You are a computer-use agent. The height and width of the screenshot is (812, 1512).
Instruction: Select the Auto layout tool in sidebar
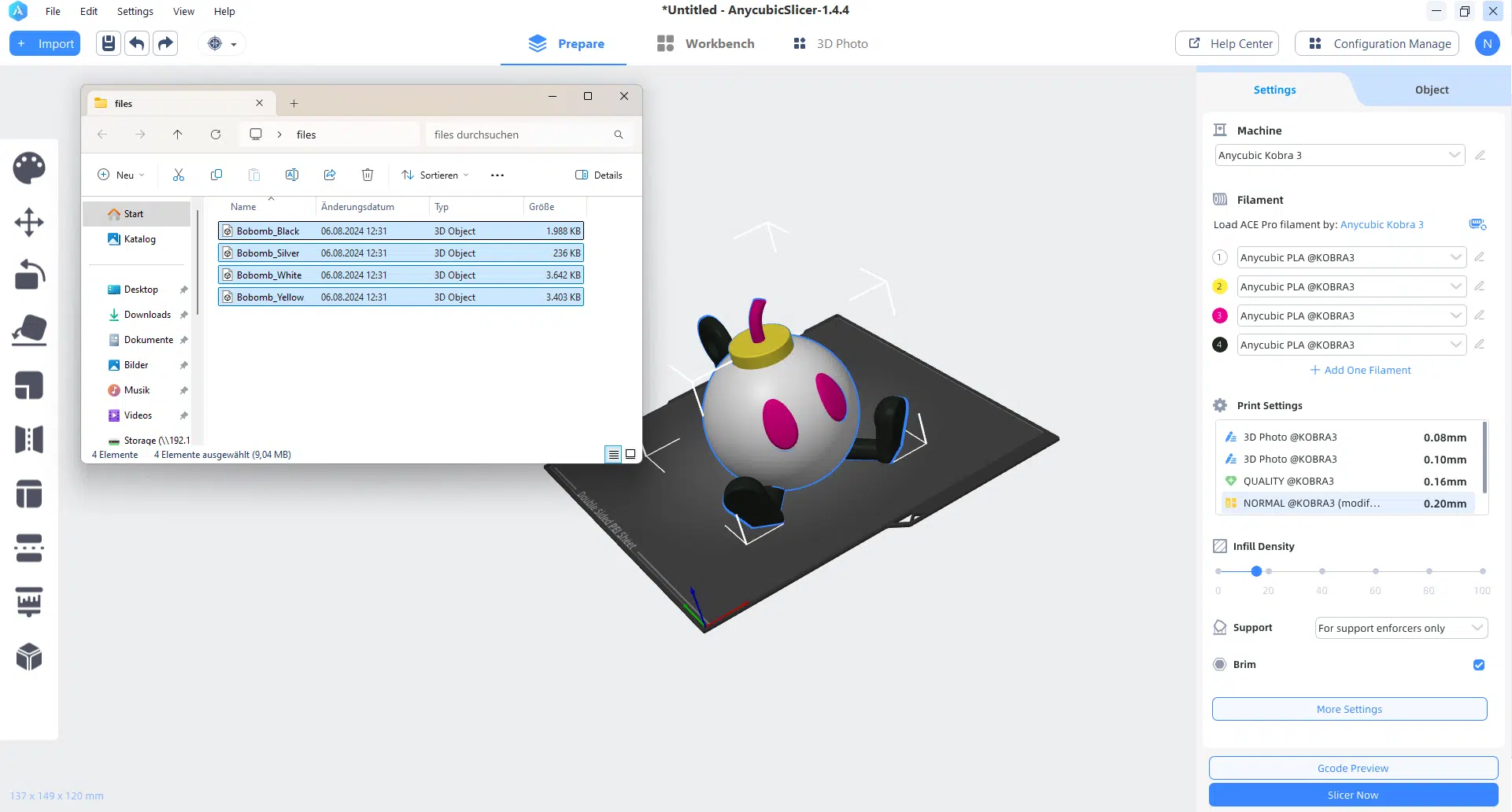click(29, 494)
